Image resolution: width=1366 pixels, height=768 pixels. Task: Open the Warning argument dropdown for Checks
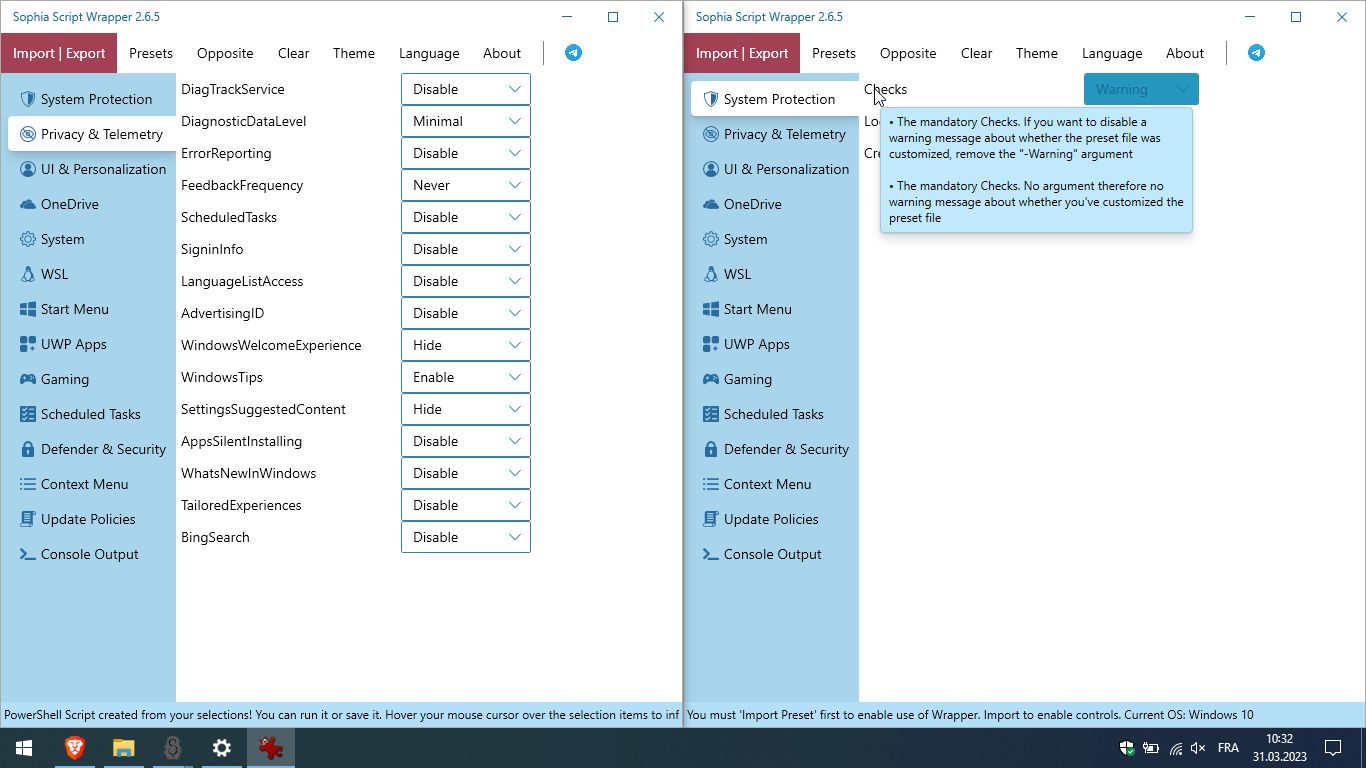[x=1140, y=89]
